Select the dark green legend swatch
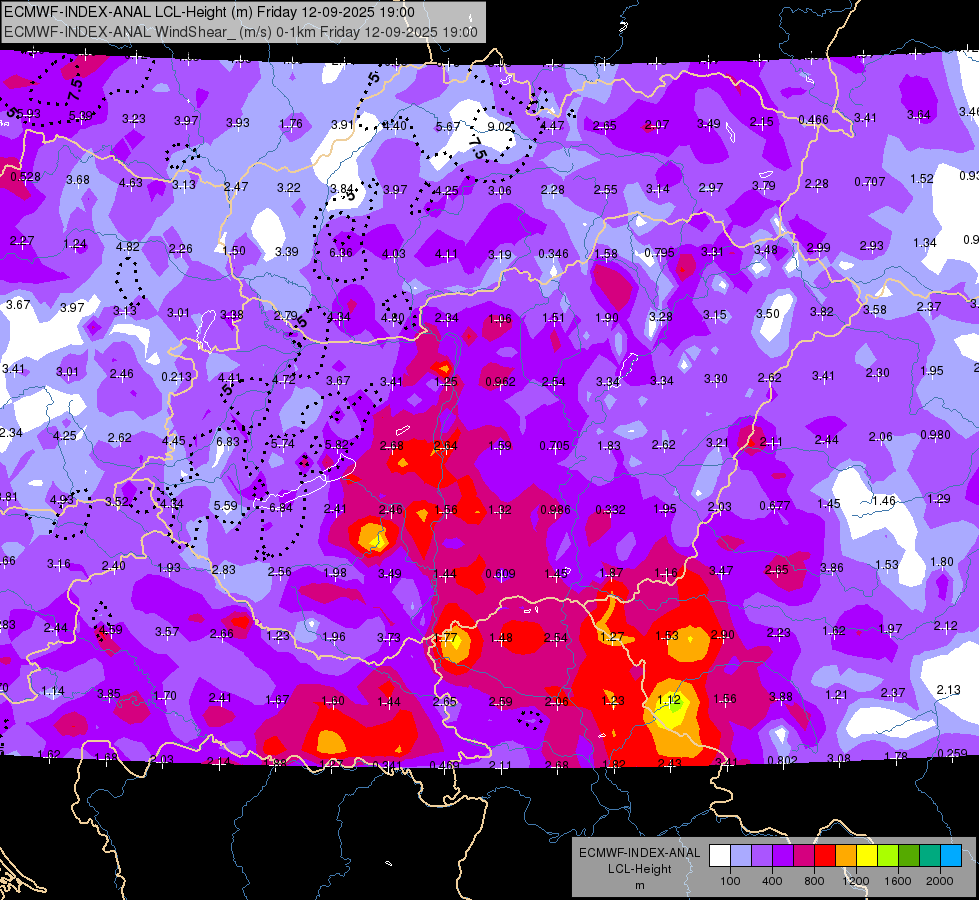 (908, 855)
